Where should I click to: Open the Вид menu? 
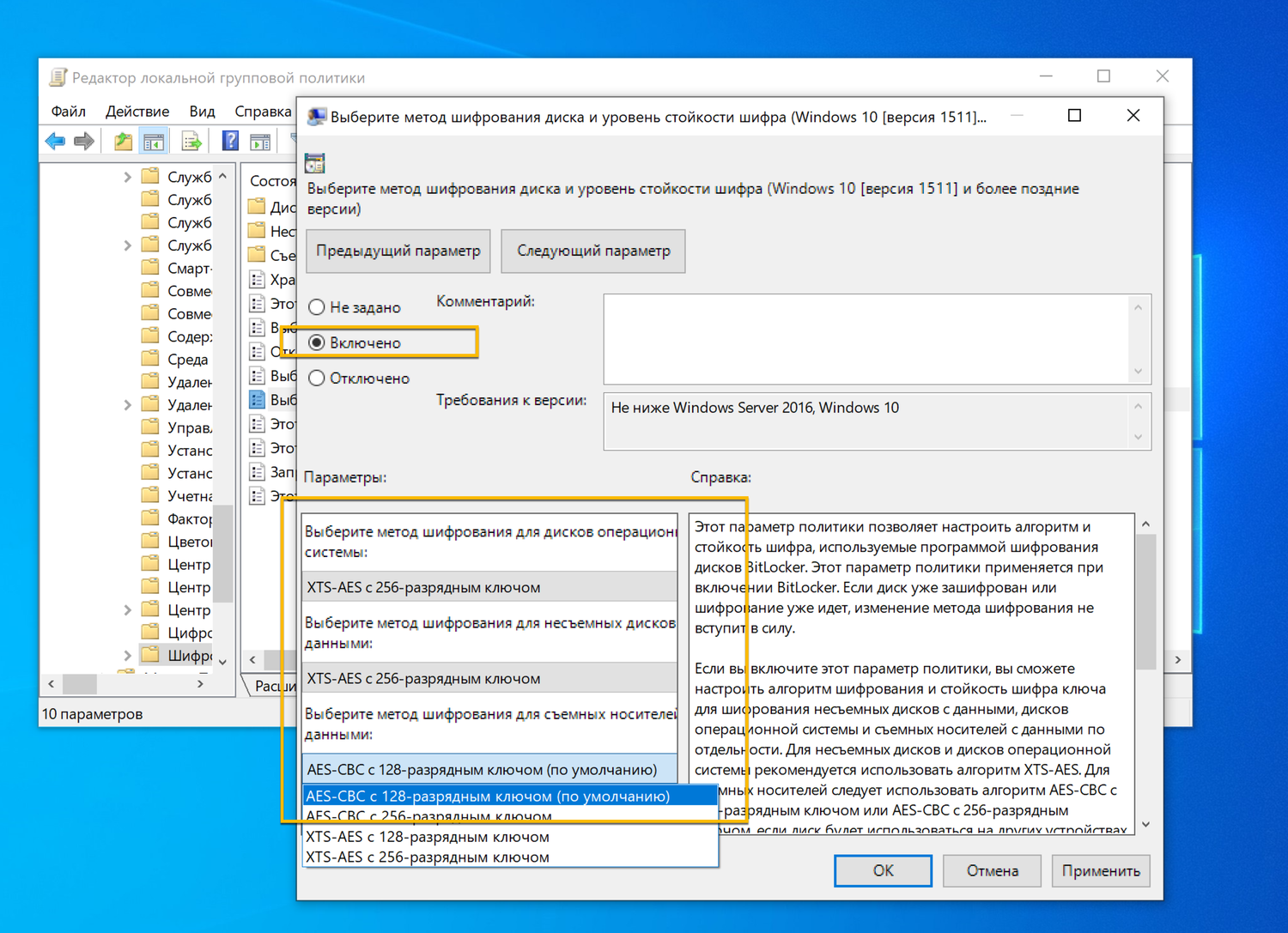[203, 112]
